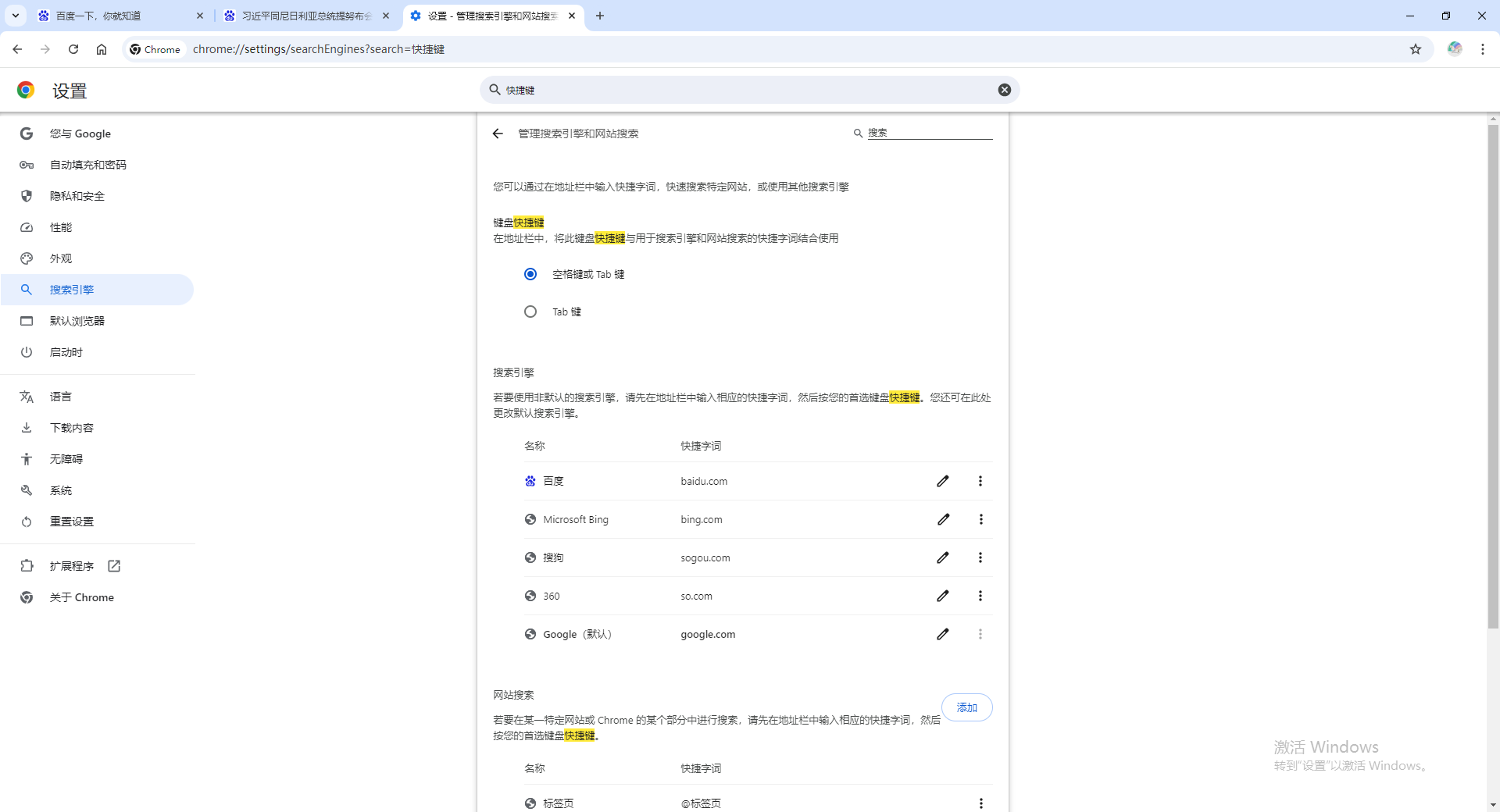
Task: Click sogou.com shortcut text
Action: 705,557
